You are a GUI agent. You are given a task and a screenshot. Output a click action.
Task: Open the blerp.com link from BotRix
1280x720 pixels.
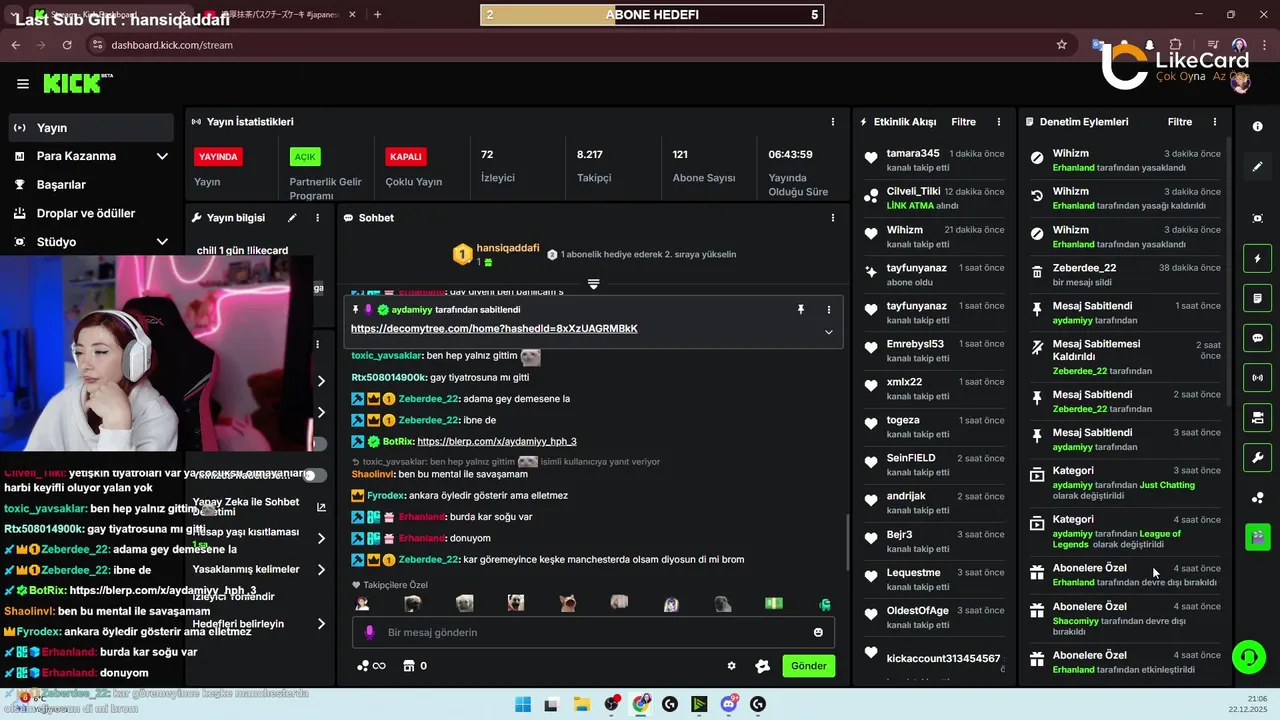[x=497, y=441]
